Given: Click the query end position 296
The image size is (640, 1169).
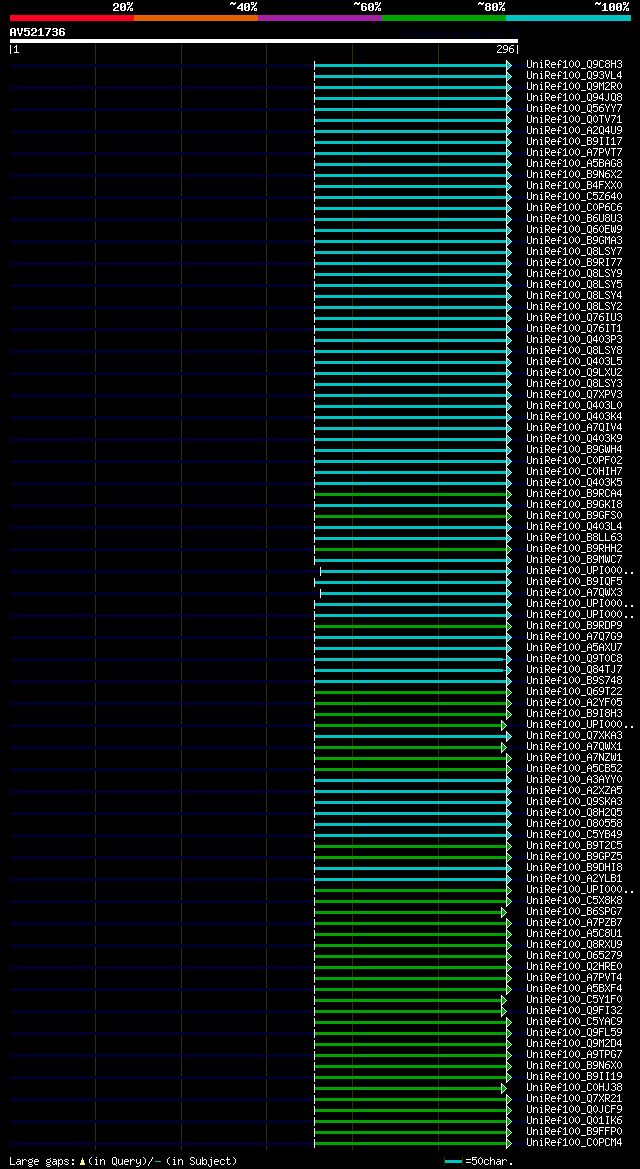Looking at the screenshot, I should click(x=505, y=49).
